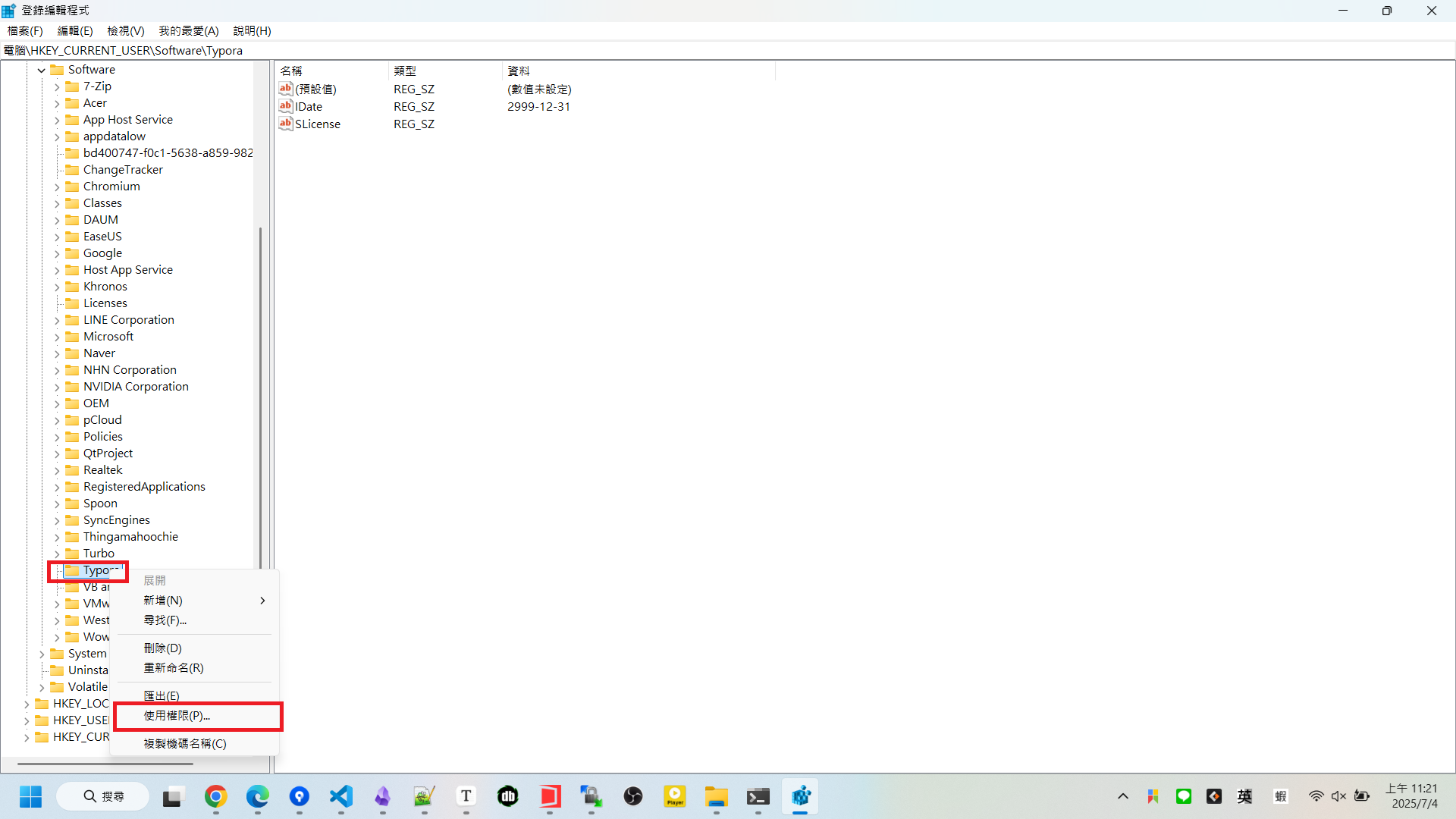Open Google Chrome from the taskbar
Image resolution: width=1456 pixels, height=819 pixels.
coord(216,796)
